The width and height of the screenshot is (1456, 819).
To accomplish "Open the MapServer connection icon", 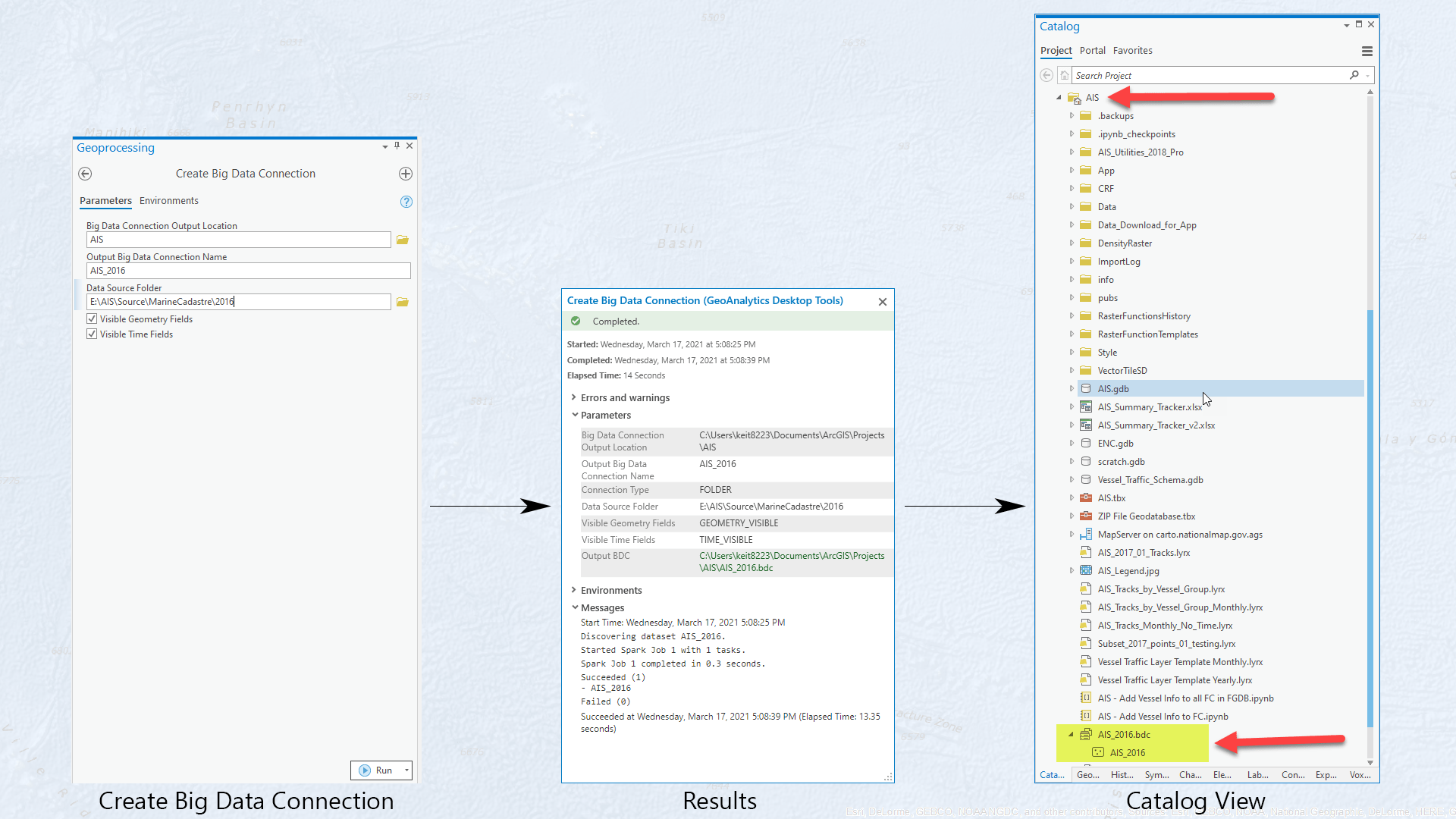I will (1087, 534).
